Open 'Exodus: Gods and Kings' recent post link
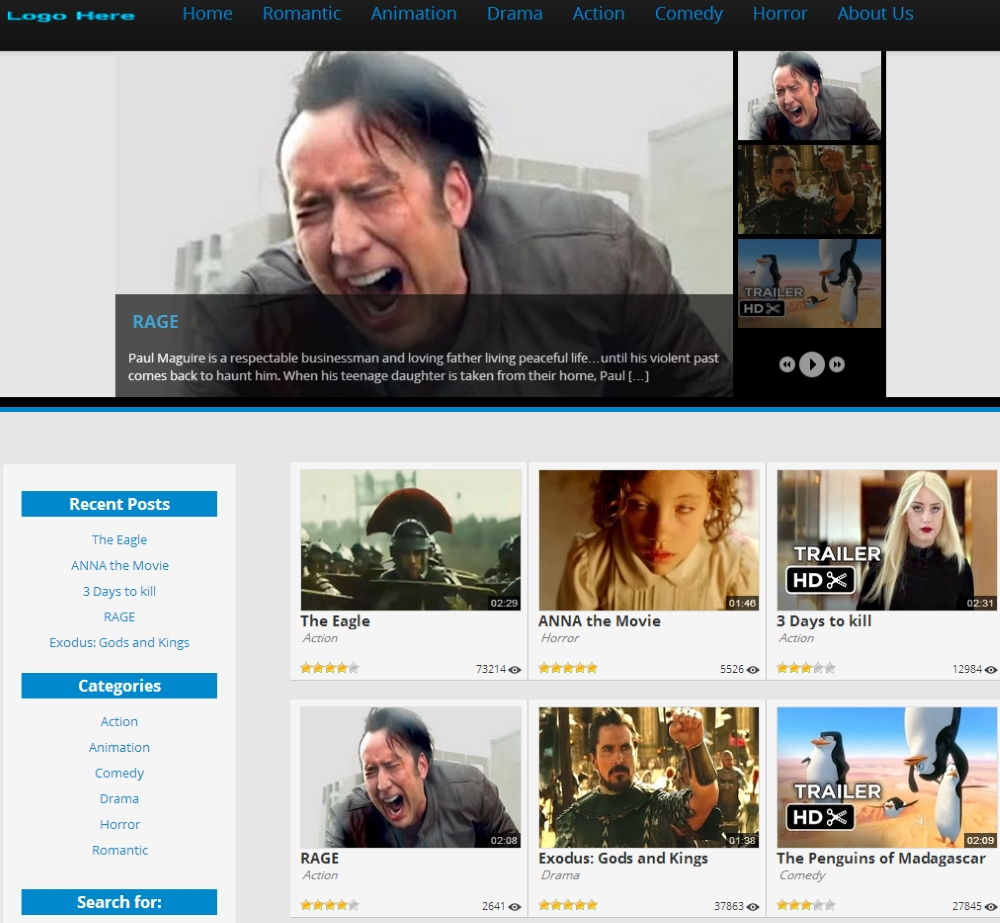1000x923 pixels. tap(119, 642)
